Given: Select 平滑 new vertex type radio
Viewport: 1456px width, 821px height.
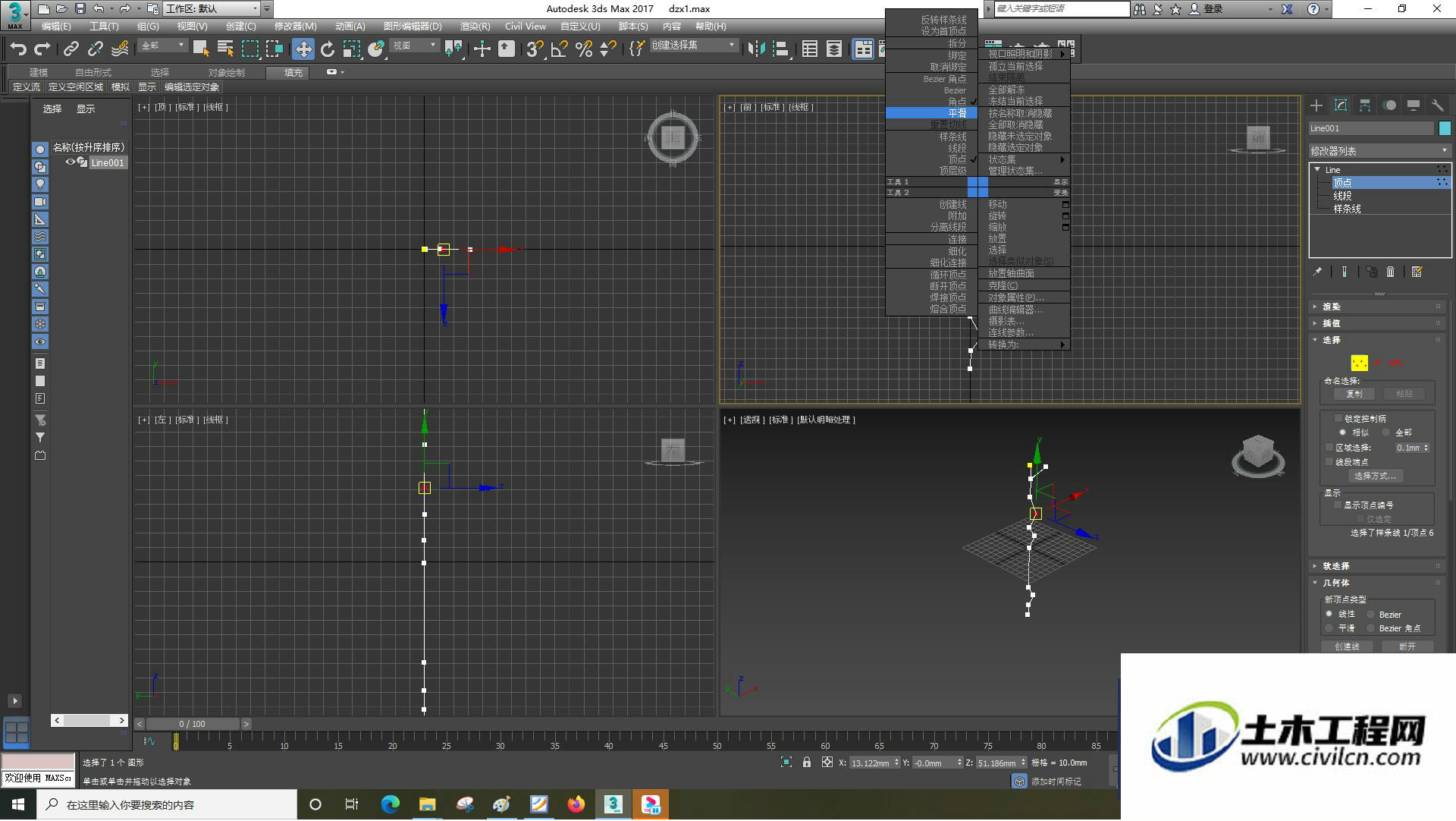Looking at the screenshot, I should coord(1329,628).
